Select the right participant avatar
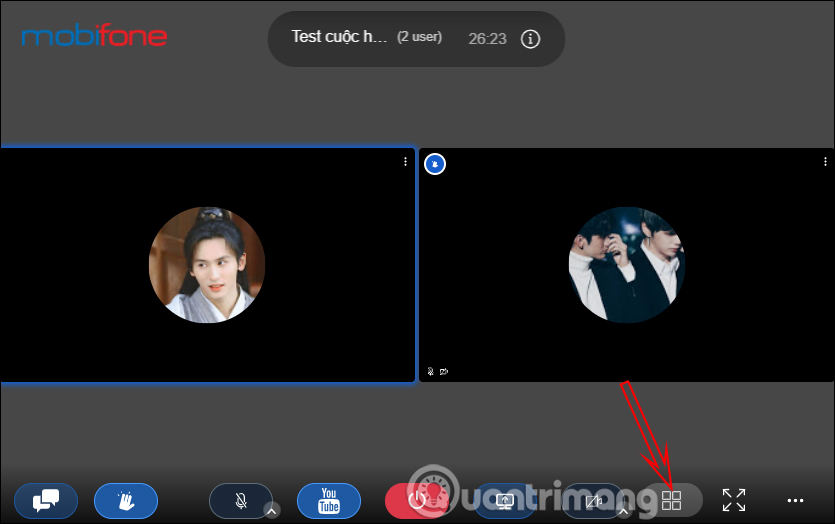This screenshot has width=835, height=524. (x=627, y=265)
